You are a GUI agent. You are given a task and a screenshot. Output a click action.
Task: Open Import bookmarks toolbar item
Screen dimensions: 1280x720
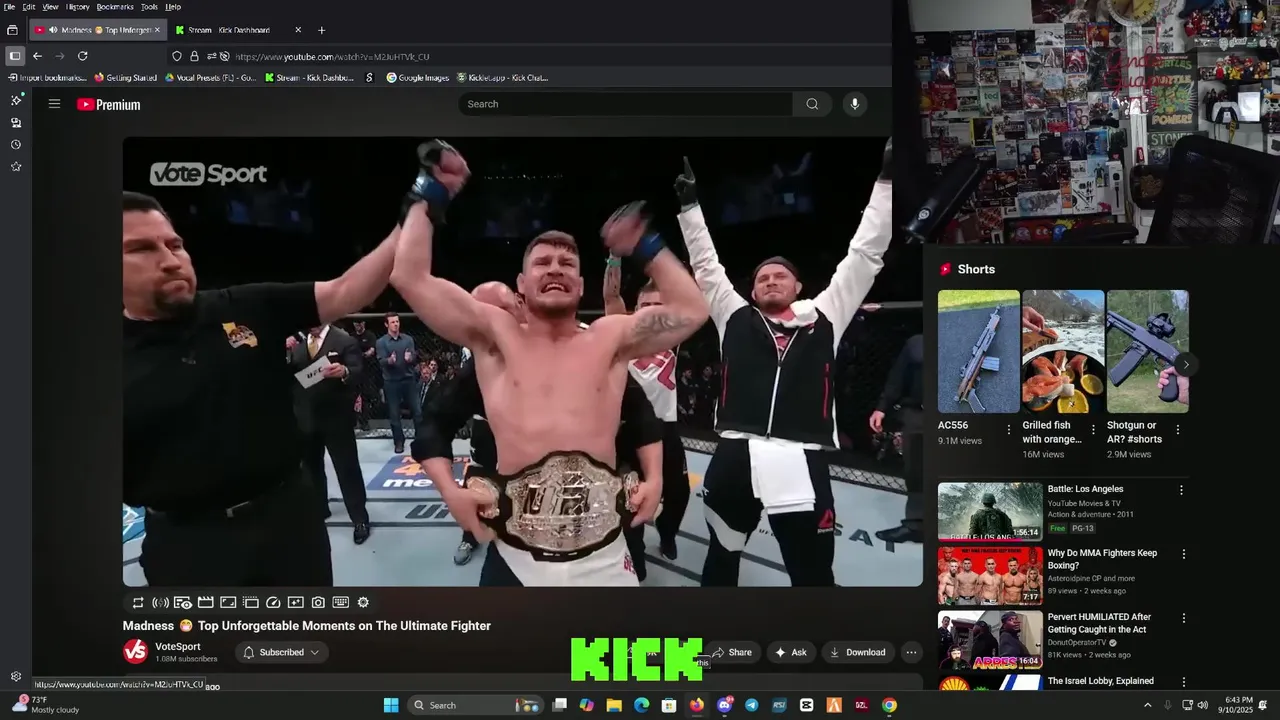click(47, 78)
